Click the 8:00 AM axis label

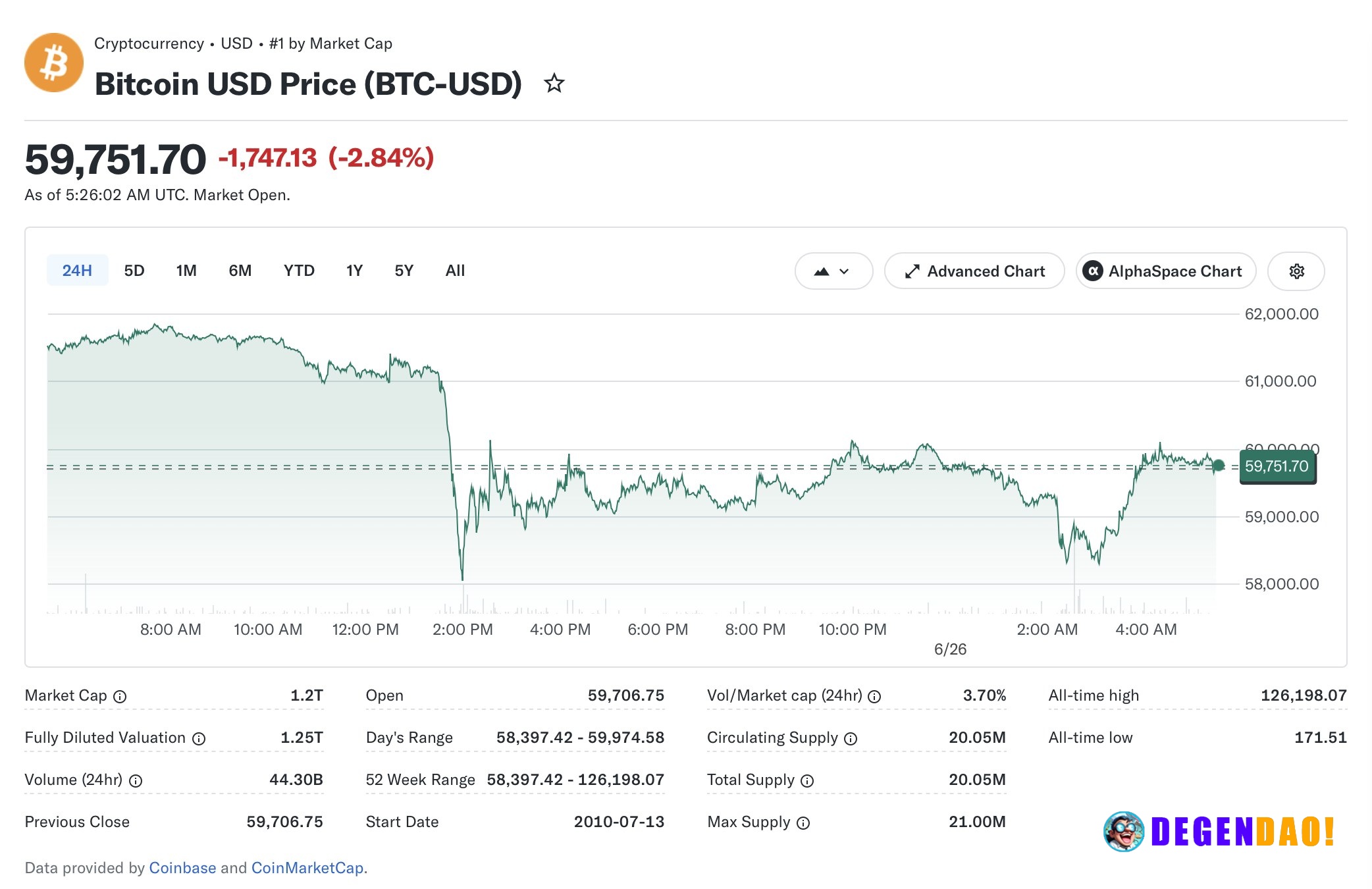pos(171,630)
